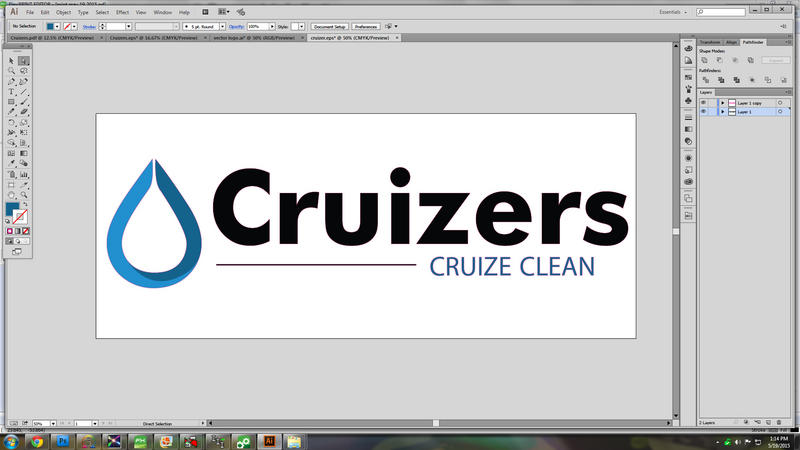
Task: Select the Eyedropper tool
Action: 11,163
